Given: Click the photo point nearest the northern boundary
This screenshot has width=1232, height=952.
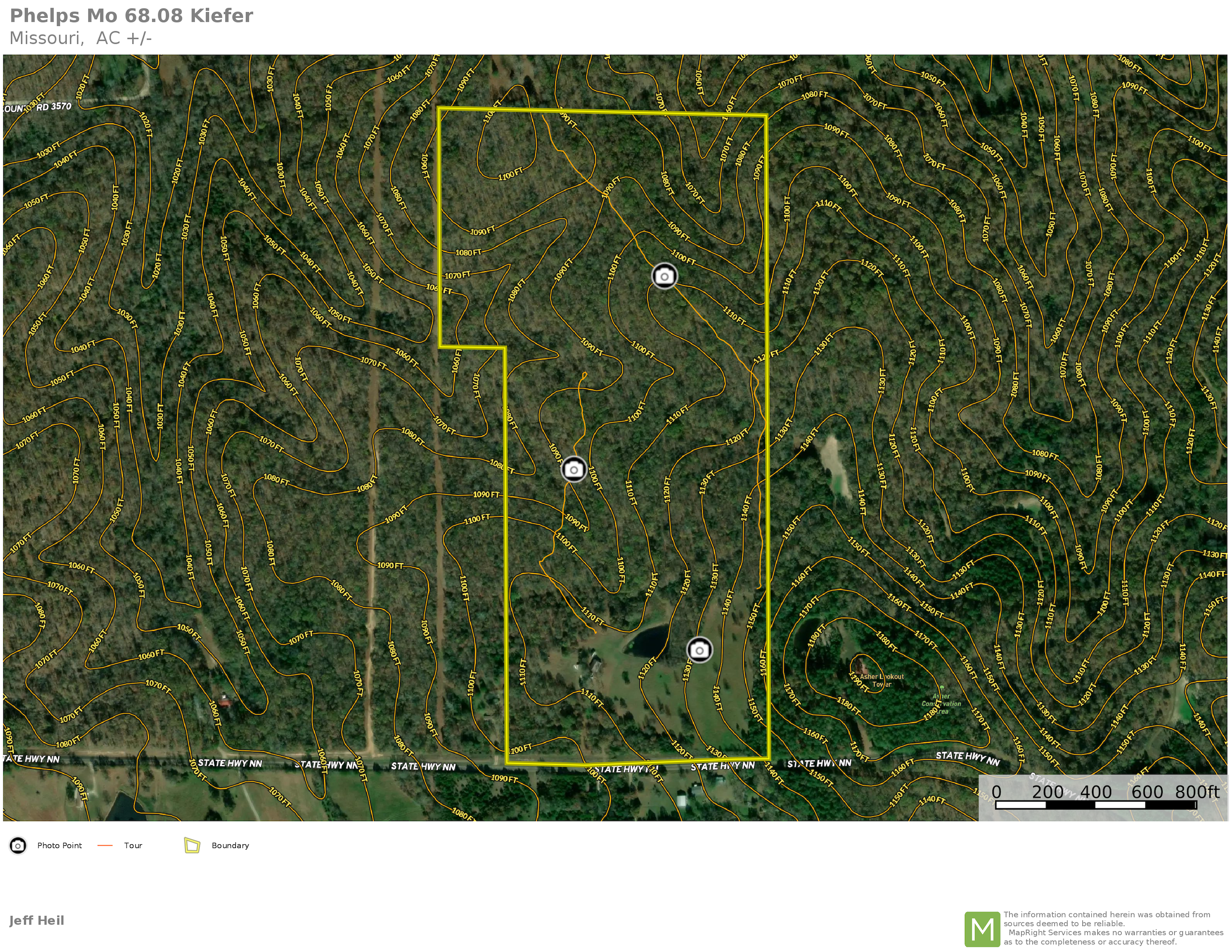Looking at the screenshot, I should 664,276.
